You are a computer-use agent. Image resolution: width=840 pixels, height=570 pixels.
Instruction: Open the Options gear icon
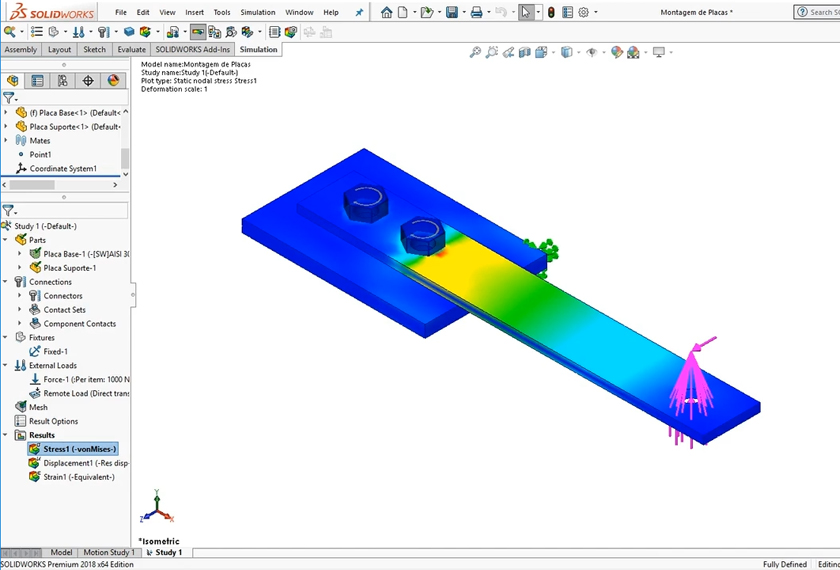[583, 12]
